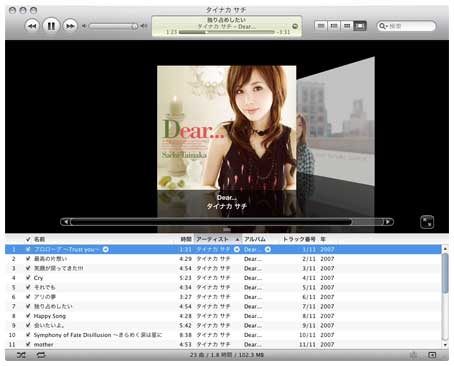Click the track list vertical scrollbar thumb

[x=445, y=273]
